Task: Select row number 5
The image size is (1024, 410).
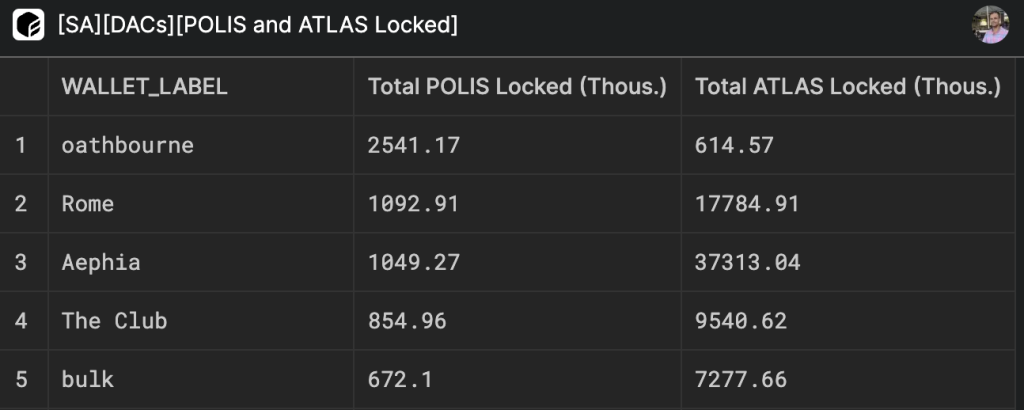Action: tap(20, 380)
